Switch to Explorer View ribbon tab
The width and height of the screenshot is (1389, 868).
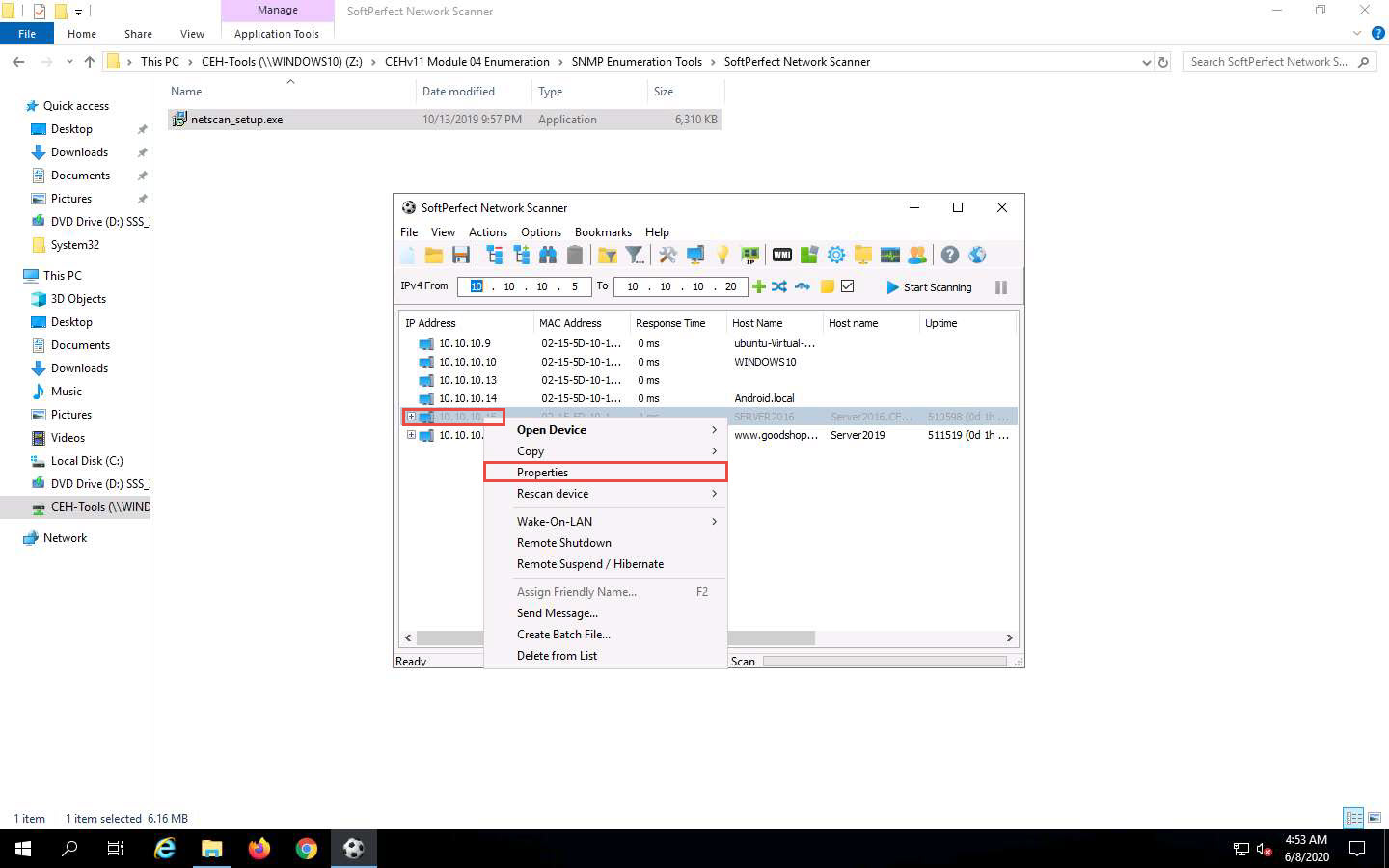coord(192,34)
